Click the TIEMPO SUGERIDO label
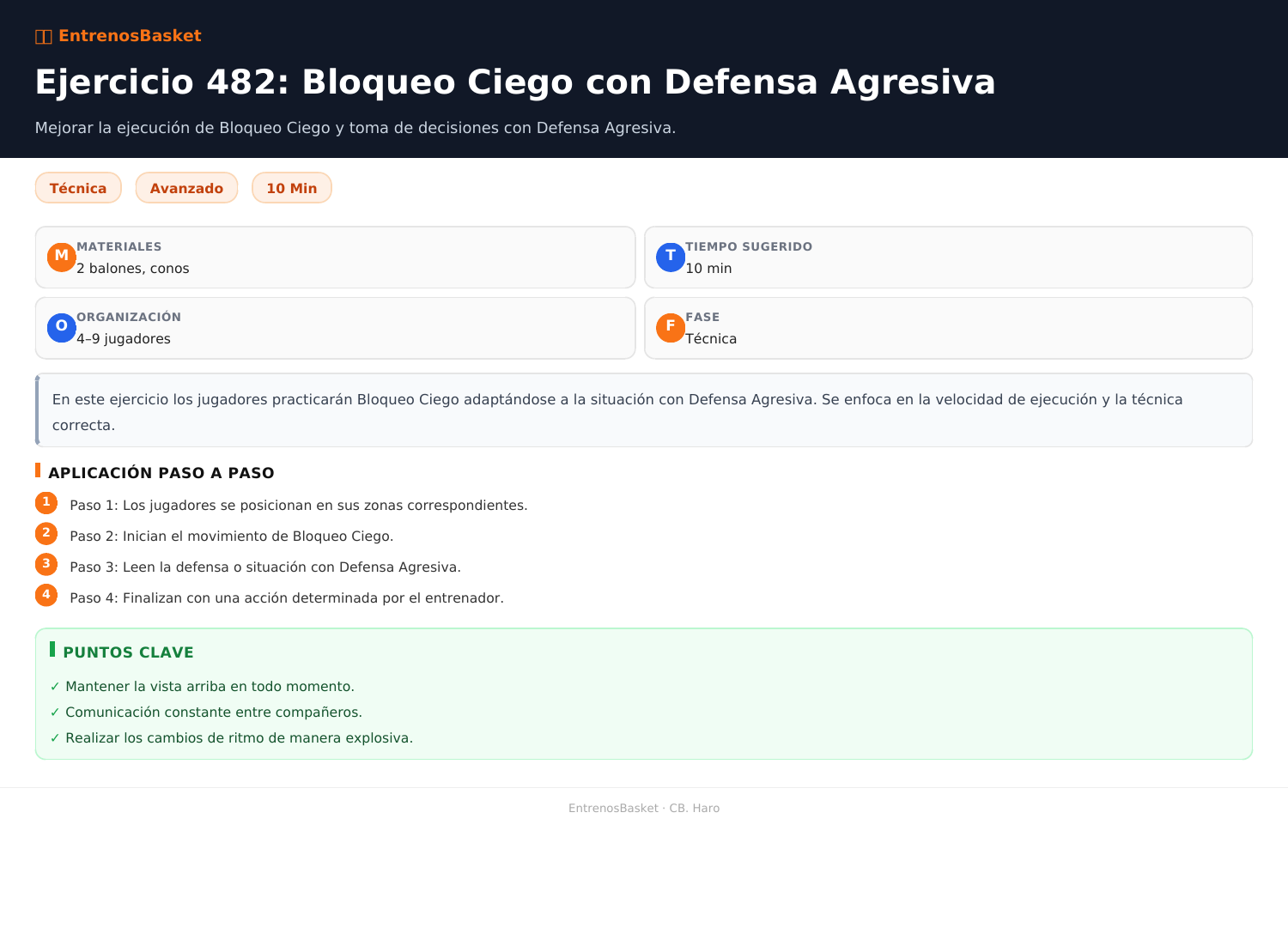The height and width of the screenshot is (934, 1288). 749,247
